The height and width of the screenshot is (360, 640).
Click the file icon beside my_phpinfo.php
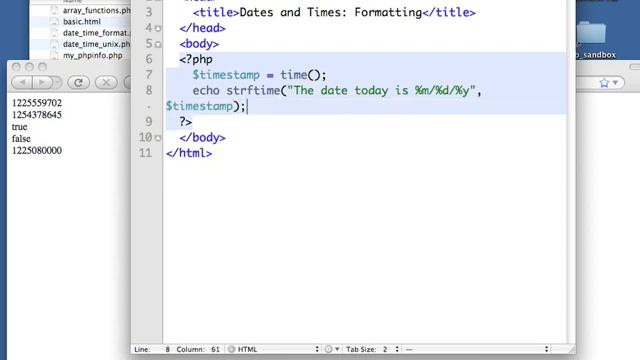point(54,56)
